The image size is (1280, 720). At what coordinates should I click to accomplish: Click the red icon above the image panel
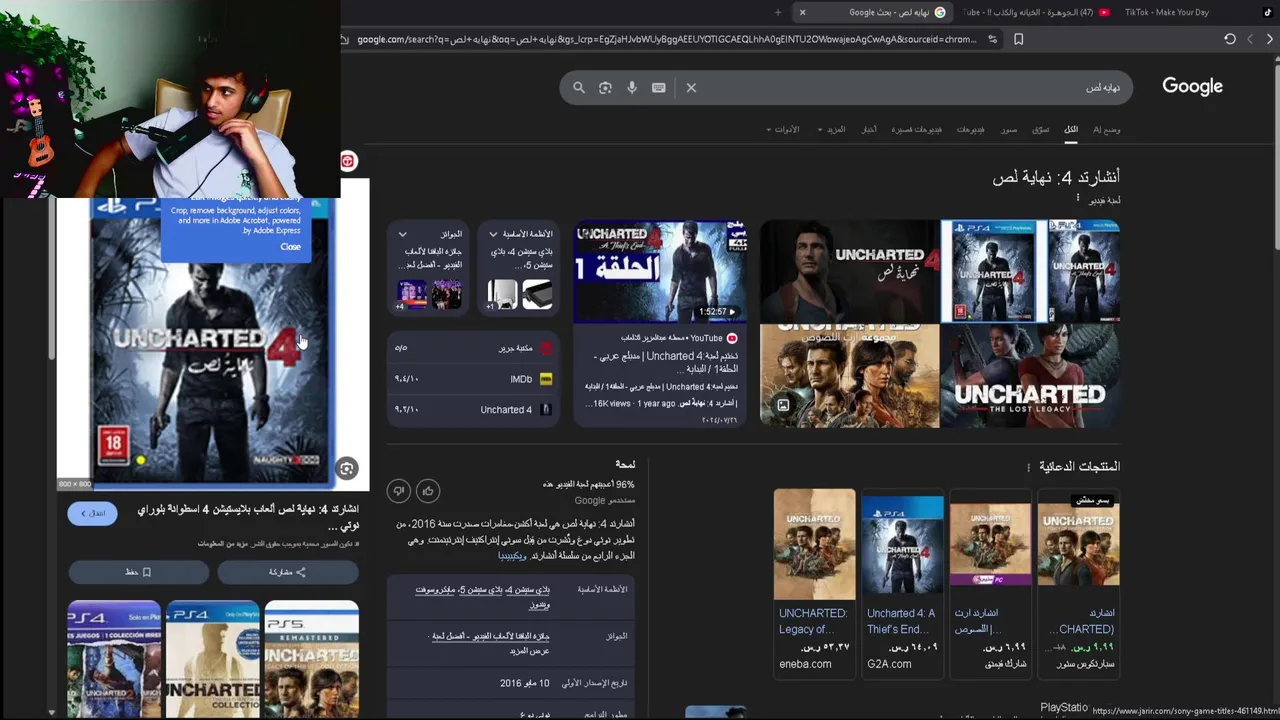347,161
